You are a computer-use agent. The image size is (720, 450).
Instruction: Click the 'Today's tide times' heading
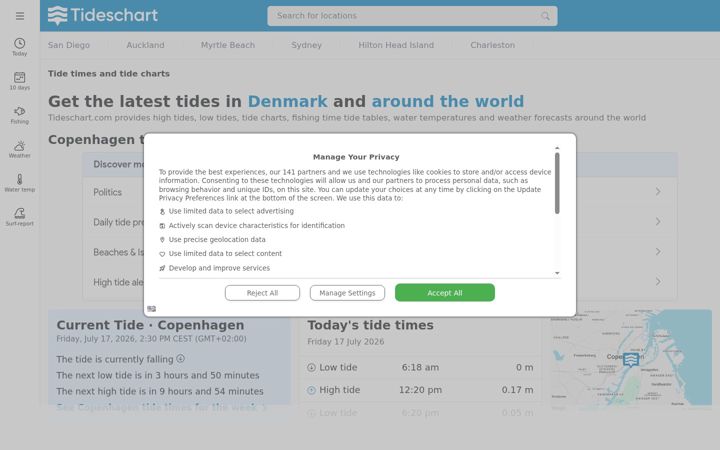[x=370, y=325]
